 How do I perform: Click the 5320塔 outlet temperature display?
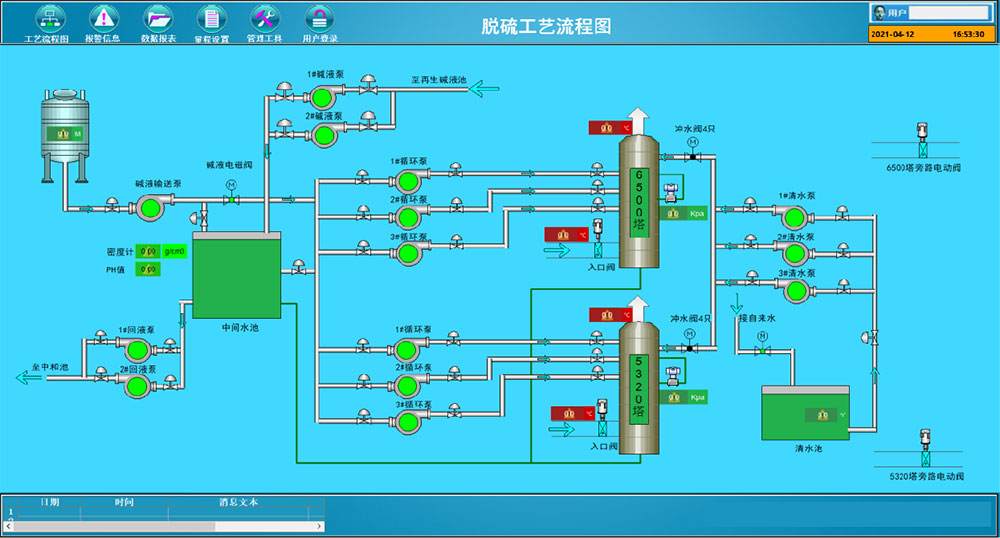(x=610, y=315)
